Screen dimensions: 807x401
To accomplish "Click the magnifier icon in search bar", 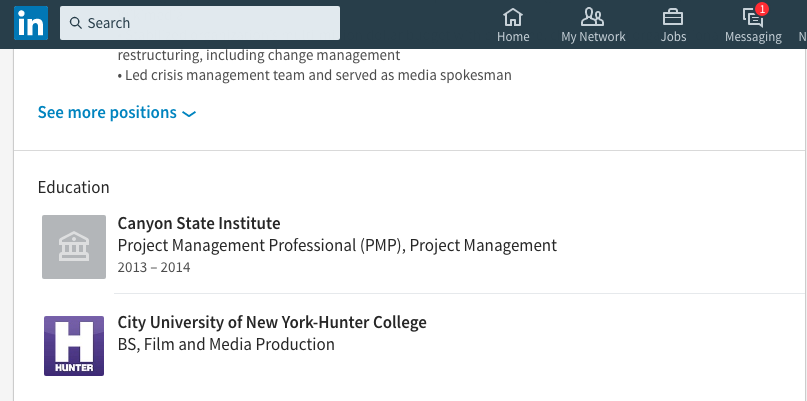I will click(x=76, y=23).
